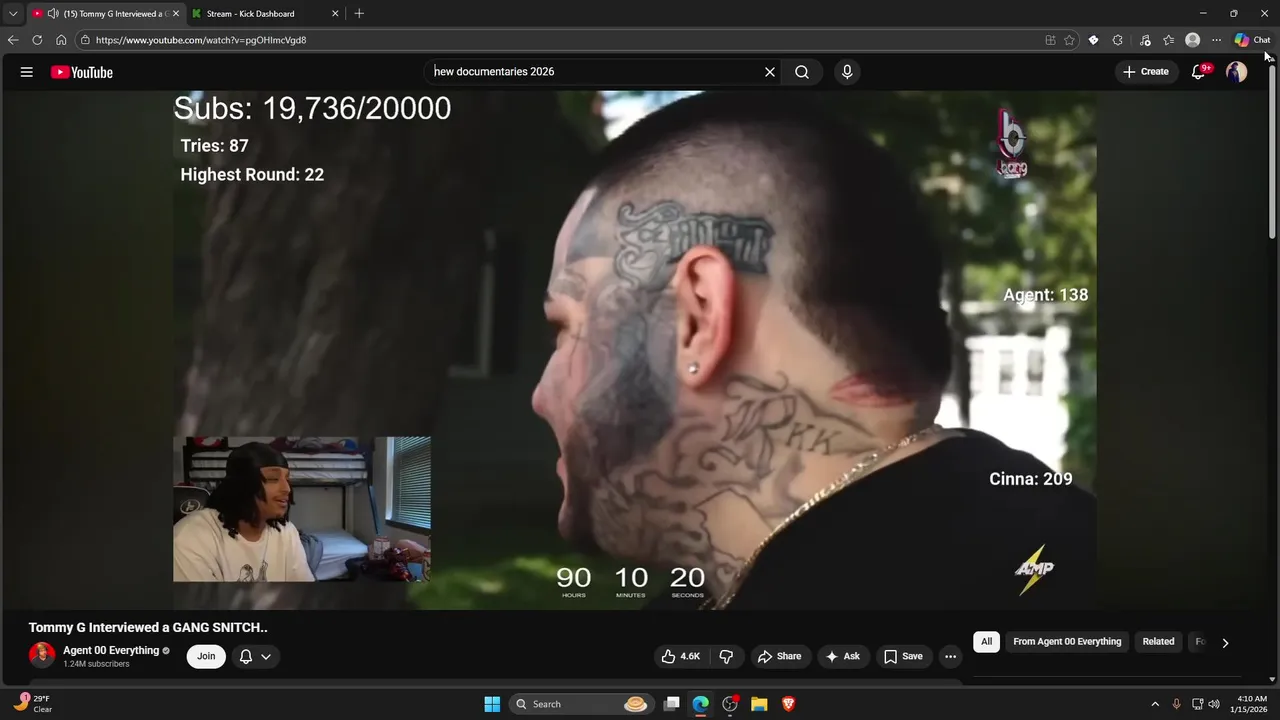This screenshot has width=1280, height=720.
Task: Dislike the video with thumbs down
Action: click(727, 656)
